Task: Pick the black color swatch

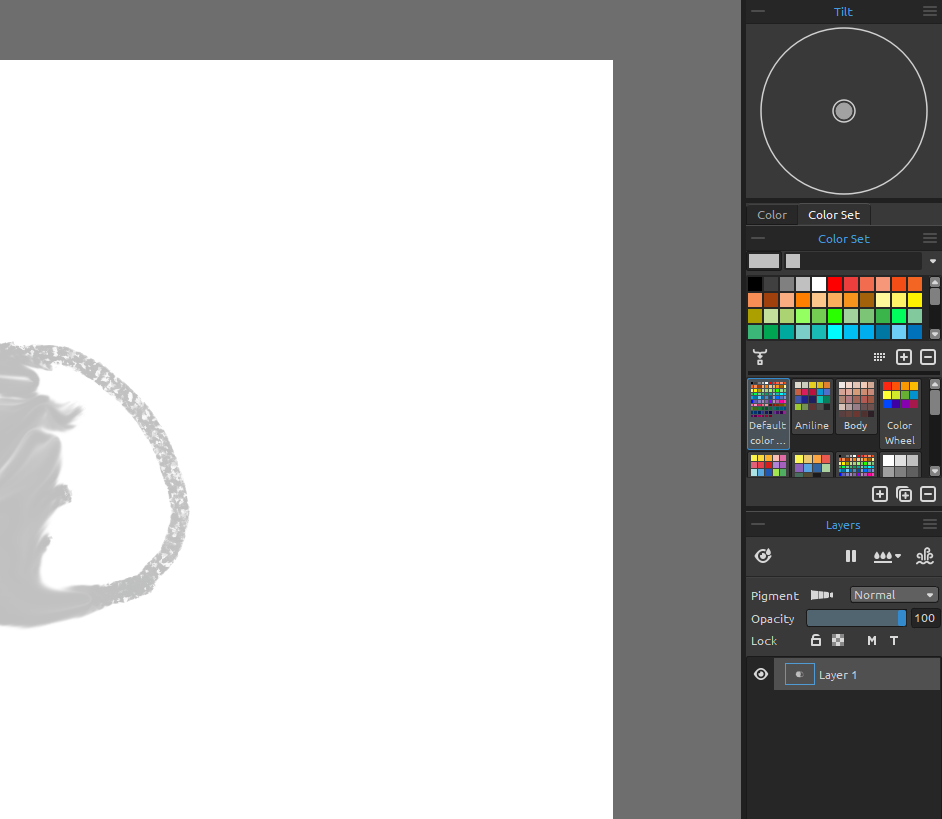Action: pos(755,284)
